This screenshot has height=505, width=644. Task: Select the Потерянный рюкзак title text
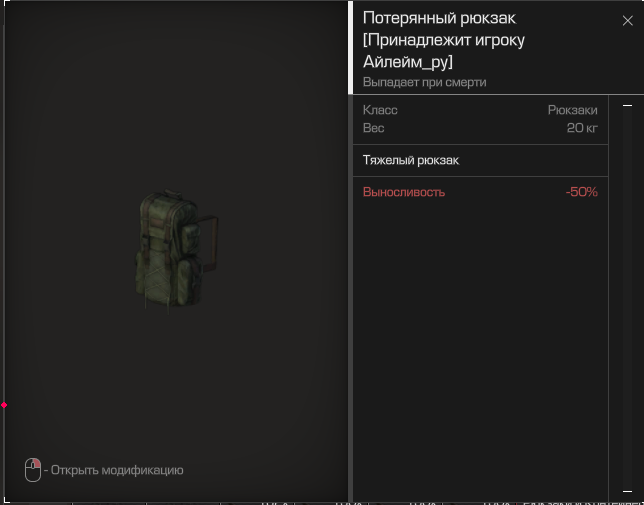point(439,18)
